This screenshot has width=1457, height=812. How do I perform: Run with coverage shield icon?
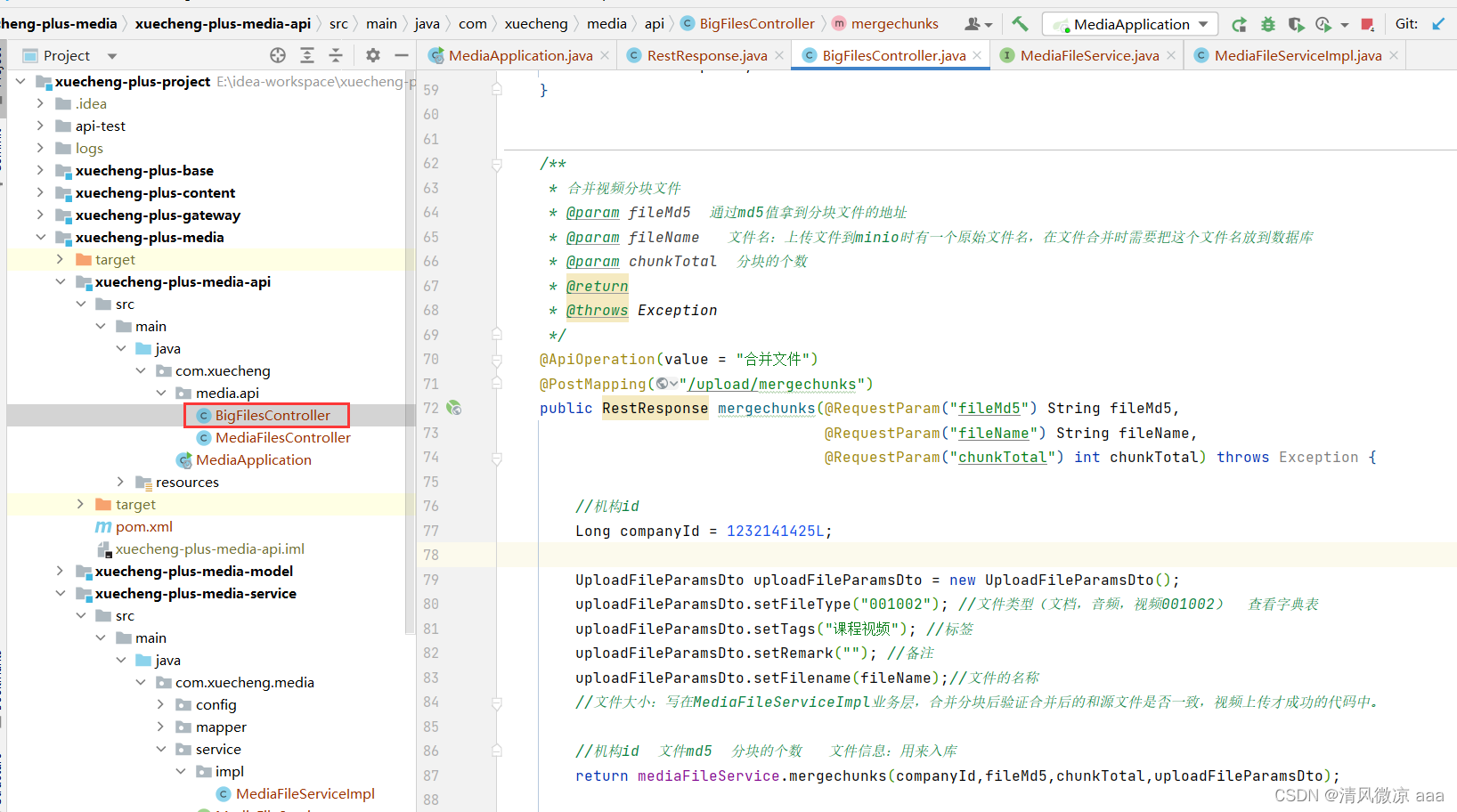click(x=1296, y=24)
